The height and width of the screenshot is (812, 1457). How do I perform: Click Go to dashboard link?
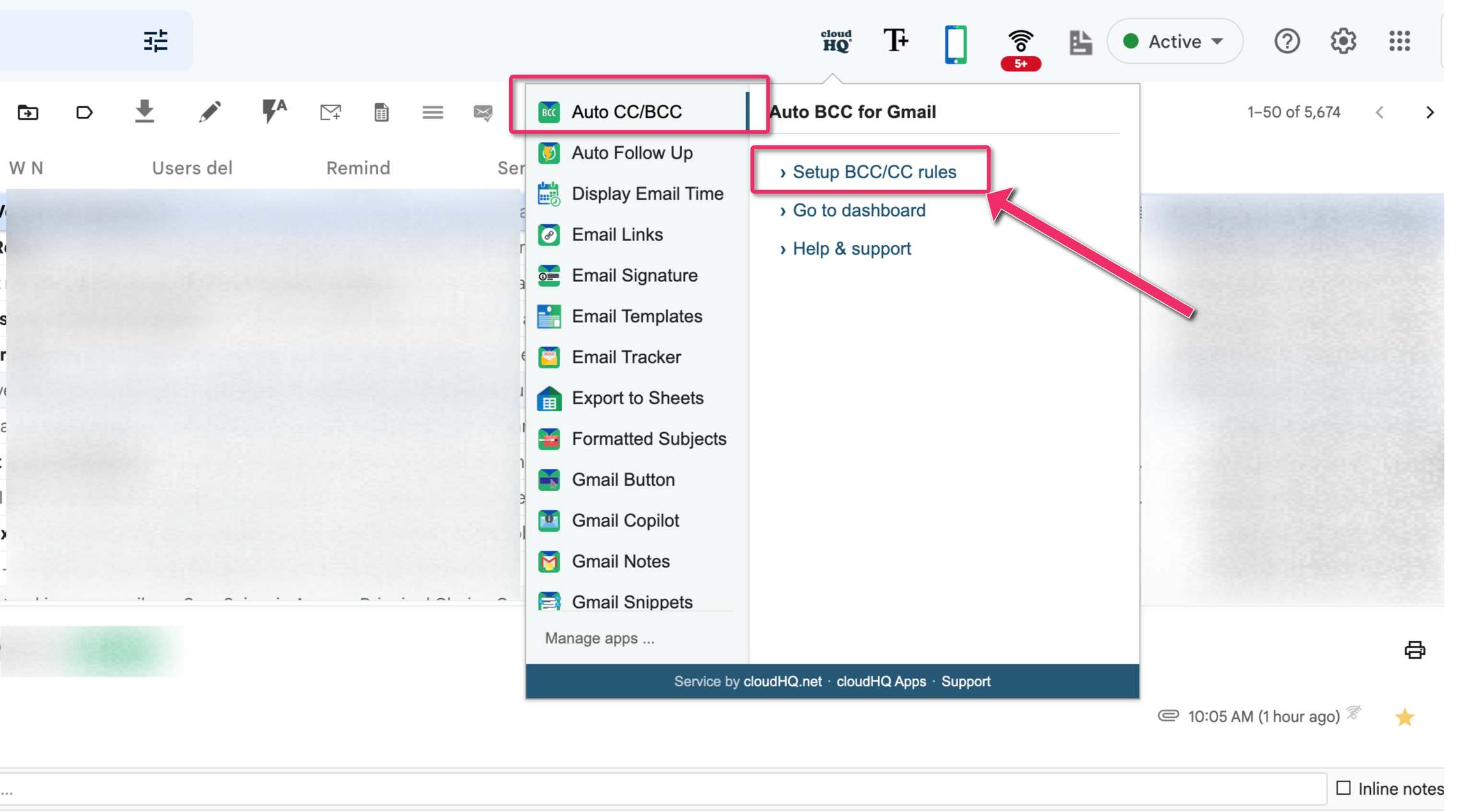click(x=858, y=211)
